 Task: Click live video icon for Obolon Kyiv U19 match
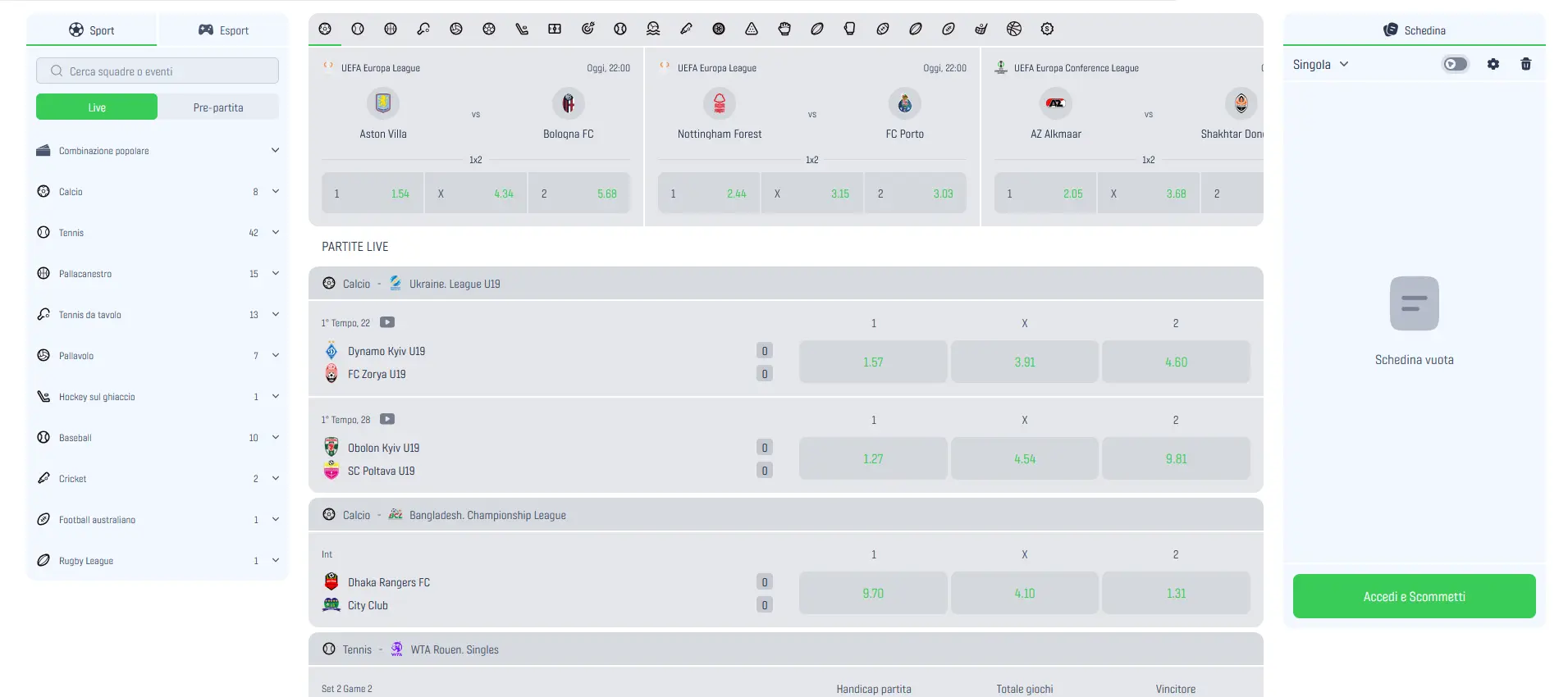point(387,419)
